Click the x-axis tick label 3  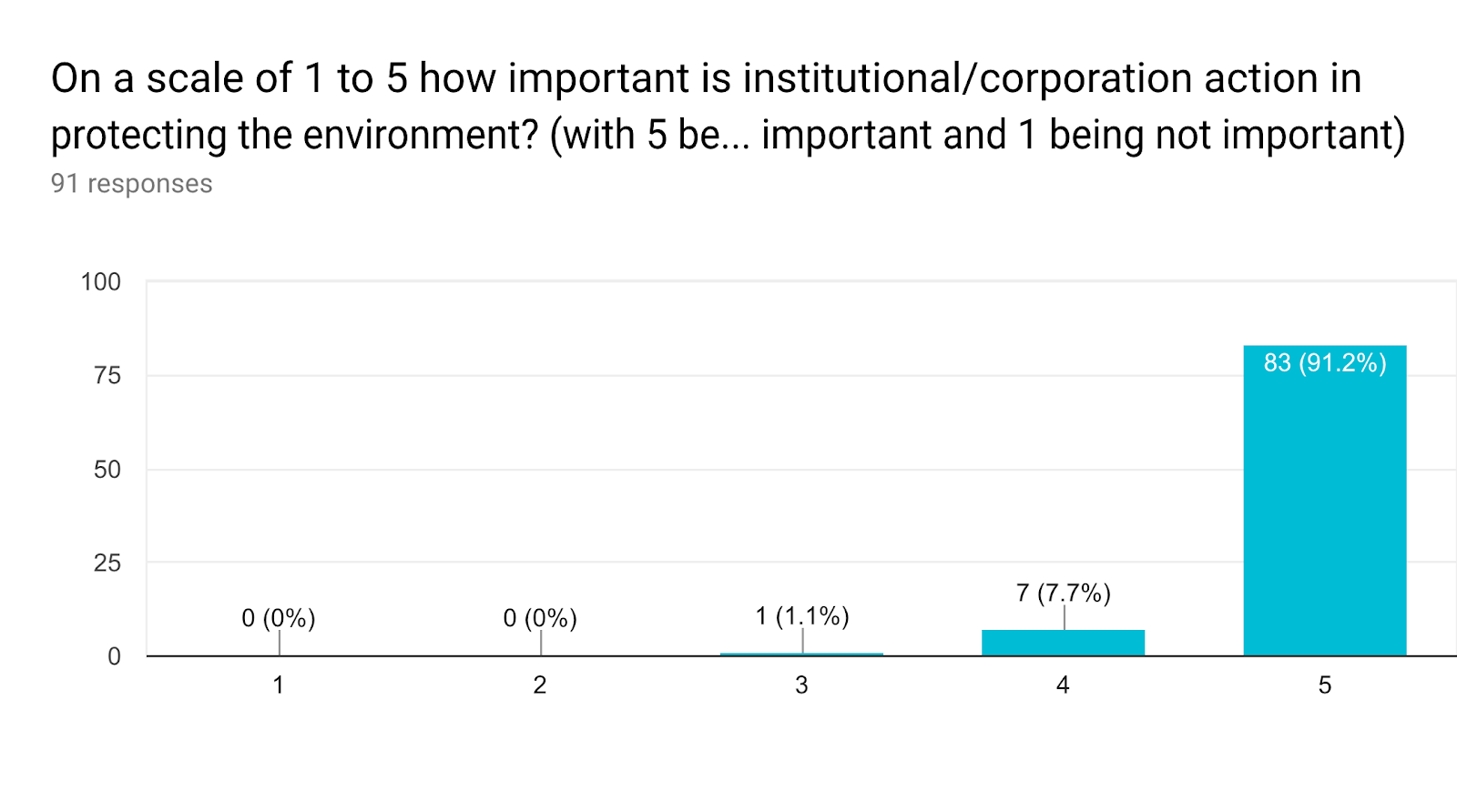(x=801, y=685)
